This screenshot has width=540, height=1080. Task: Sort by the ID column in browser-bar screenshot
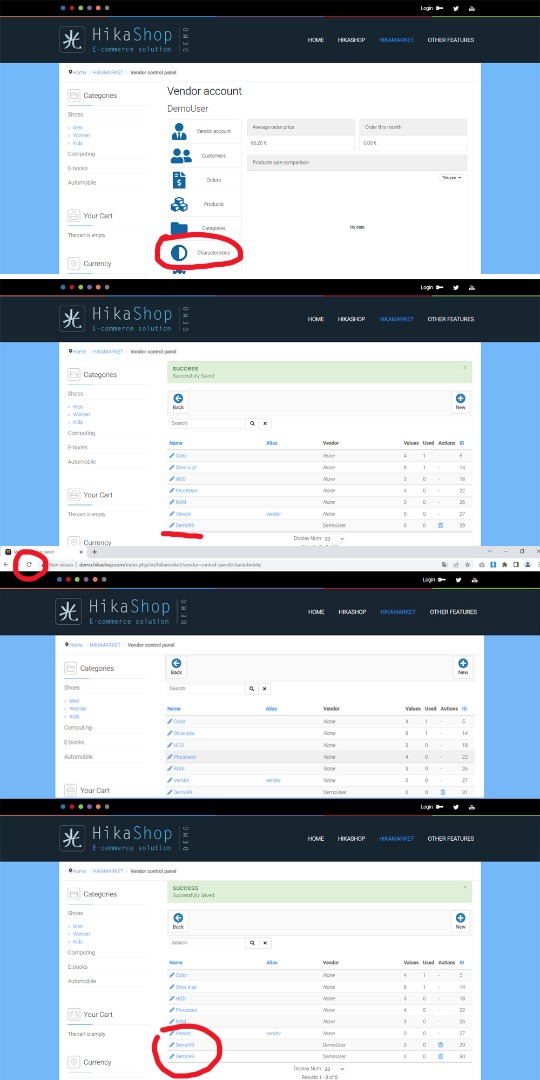[464, 708]
